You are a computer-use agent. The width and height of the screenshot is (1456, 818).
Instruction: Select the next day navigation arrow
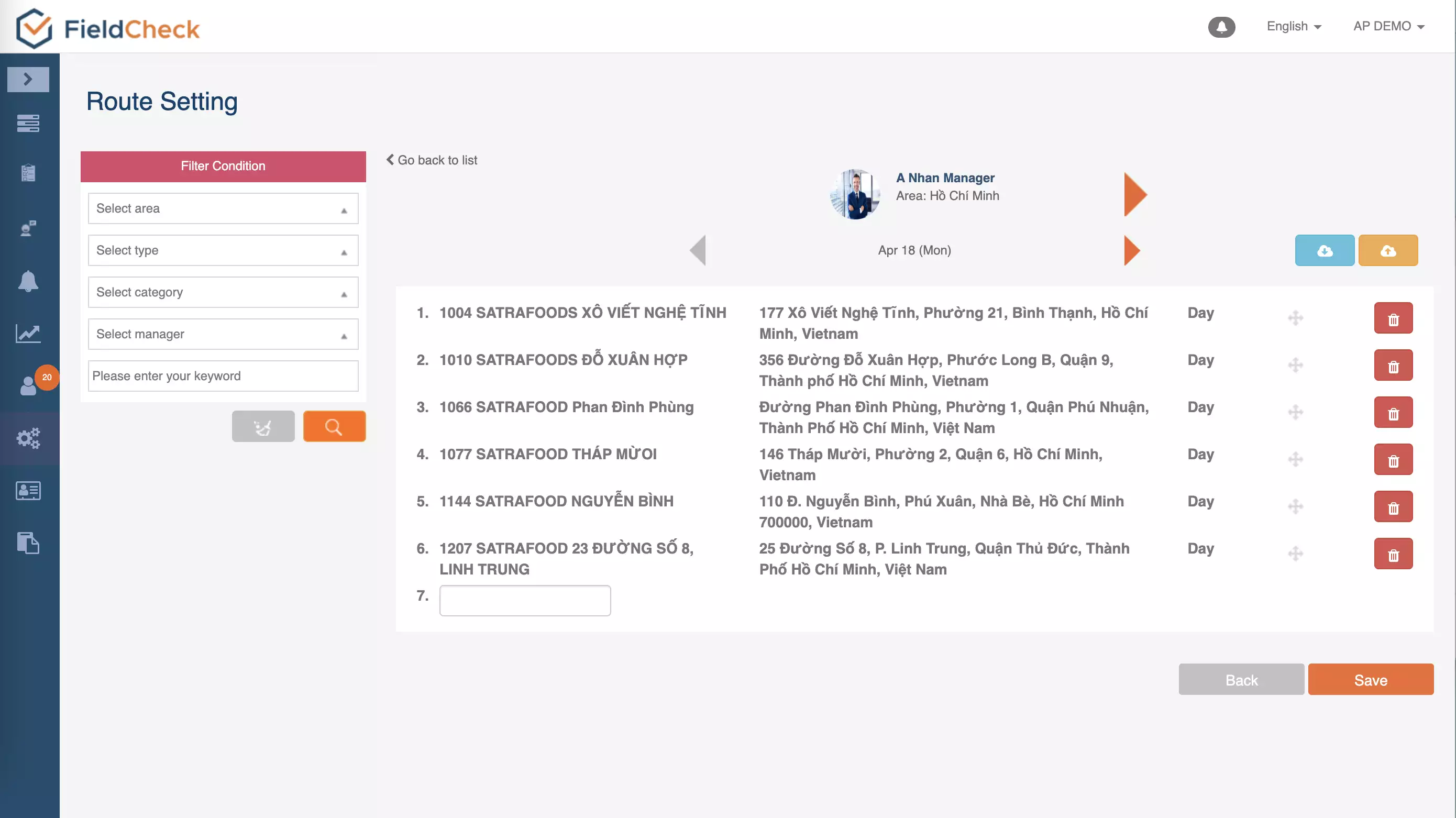point(1131,250)
